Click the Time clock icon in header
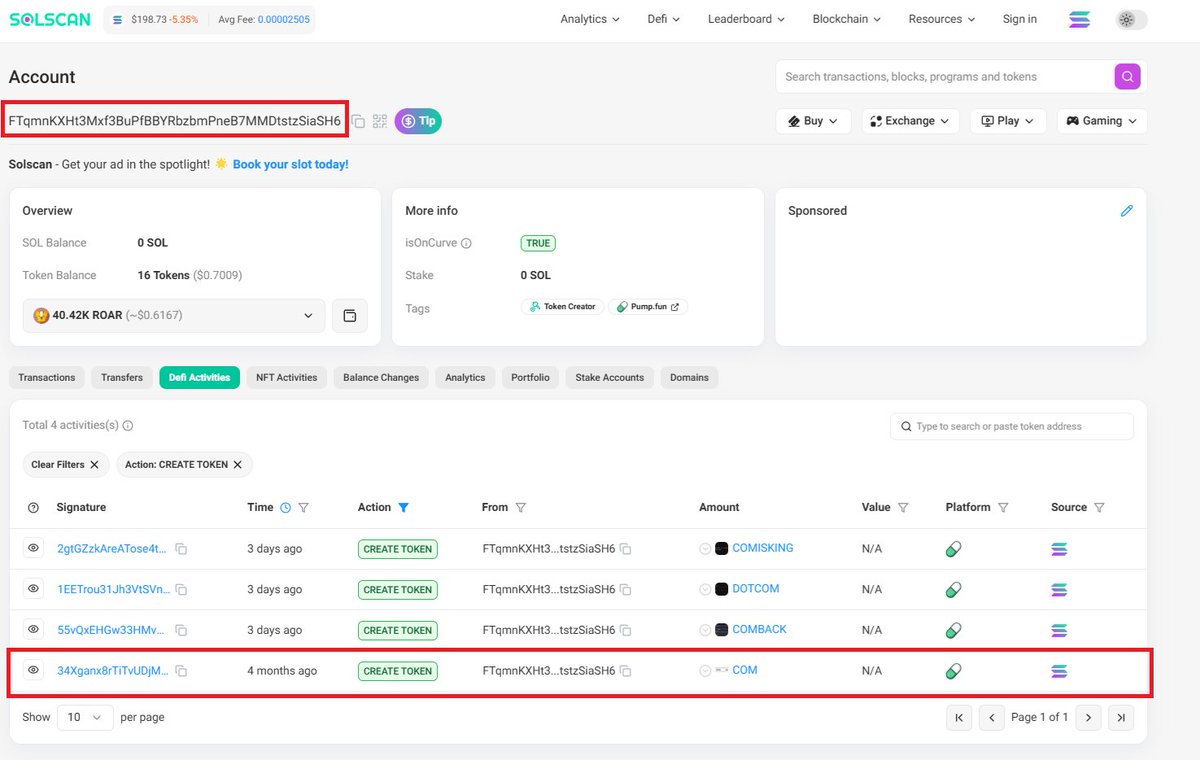This screenshot has width=1200, height=760. (x=286, y=508)
